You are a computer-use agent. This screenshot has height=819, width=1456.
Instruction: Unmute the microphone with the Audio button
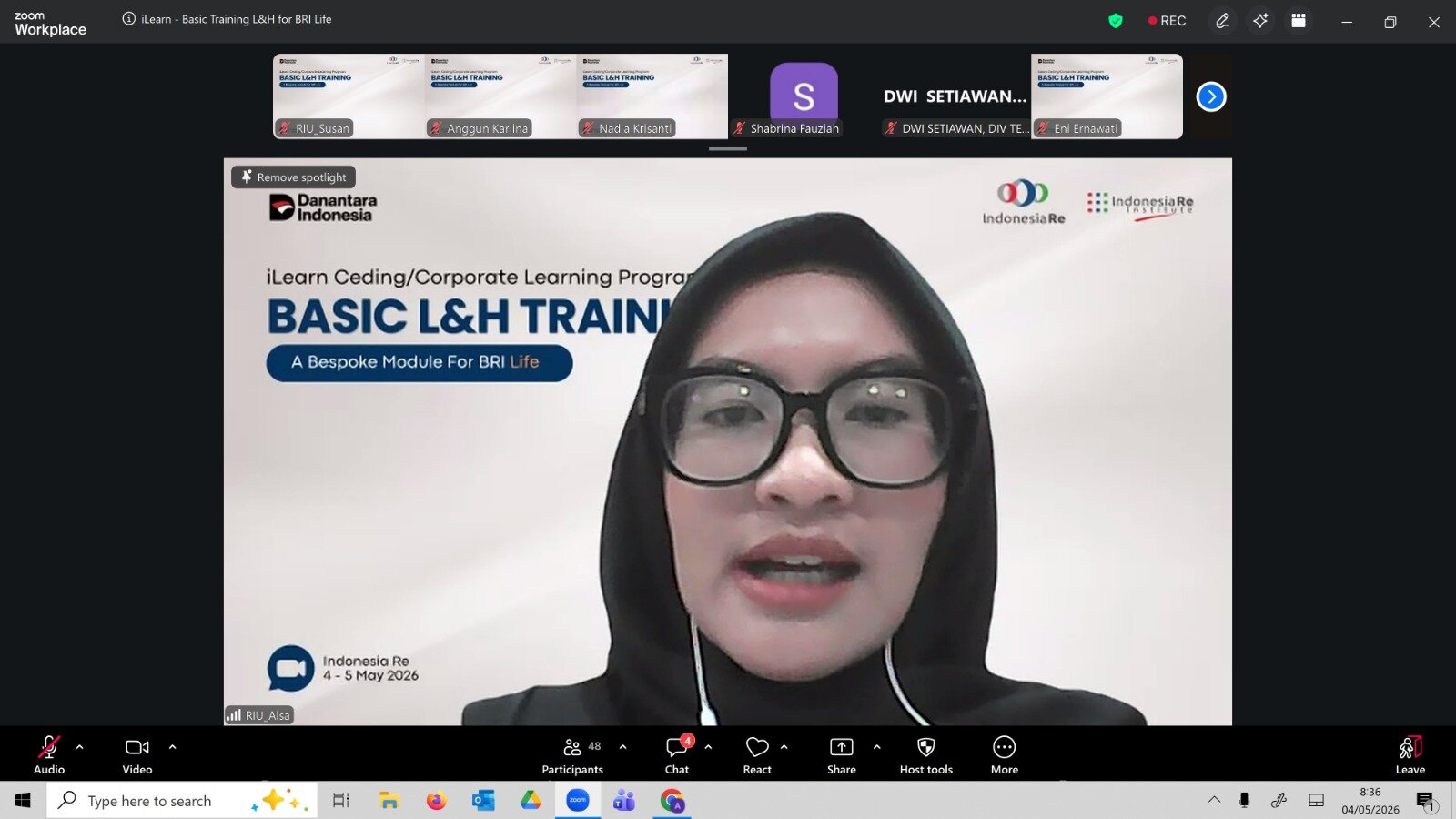[49, 755]
